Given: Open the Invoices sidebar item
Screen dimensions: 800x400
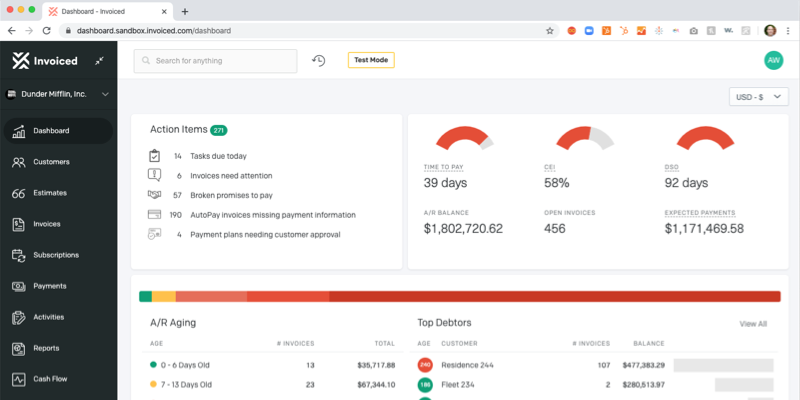Looking at the screenshot, I should 58,224.
